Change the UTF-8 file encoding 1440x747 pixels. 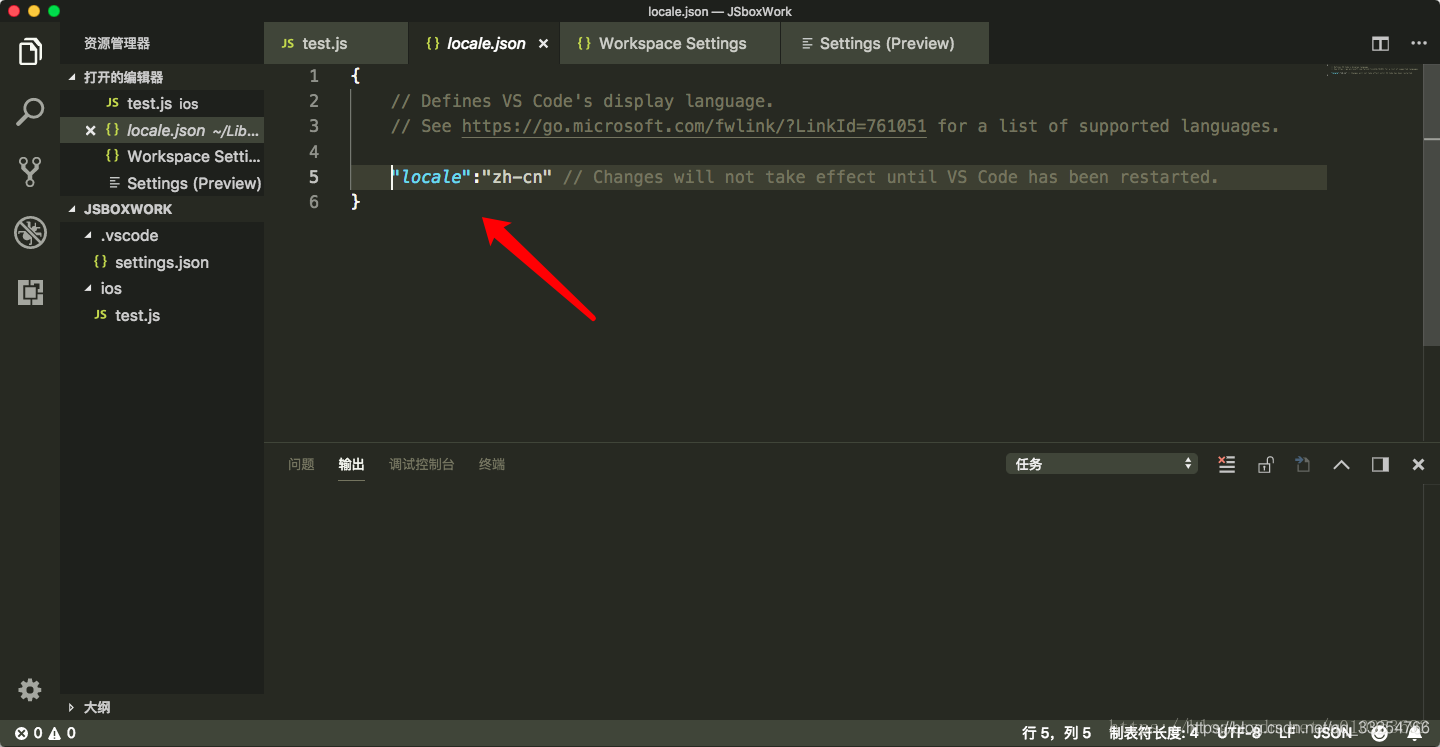1239,733
